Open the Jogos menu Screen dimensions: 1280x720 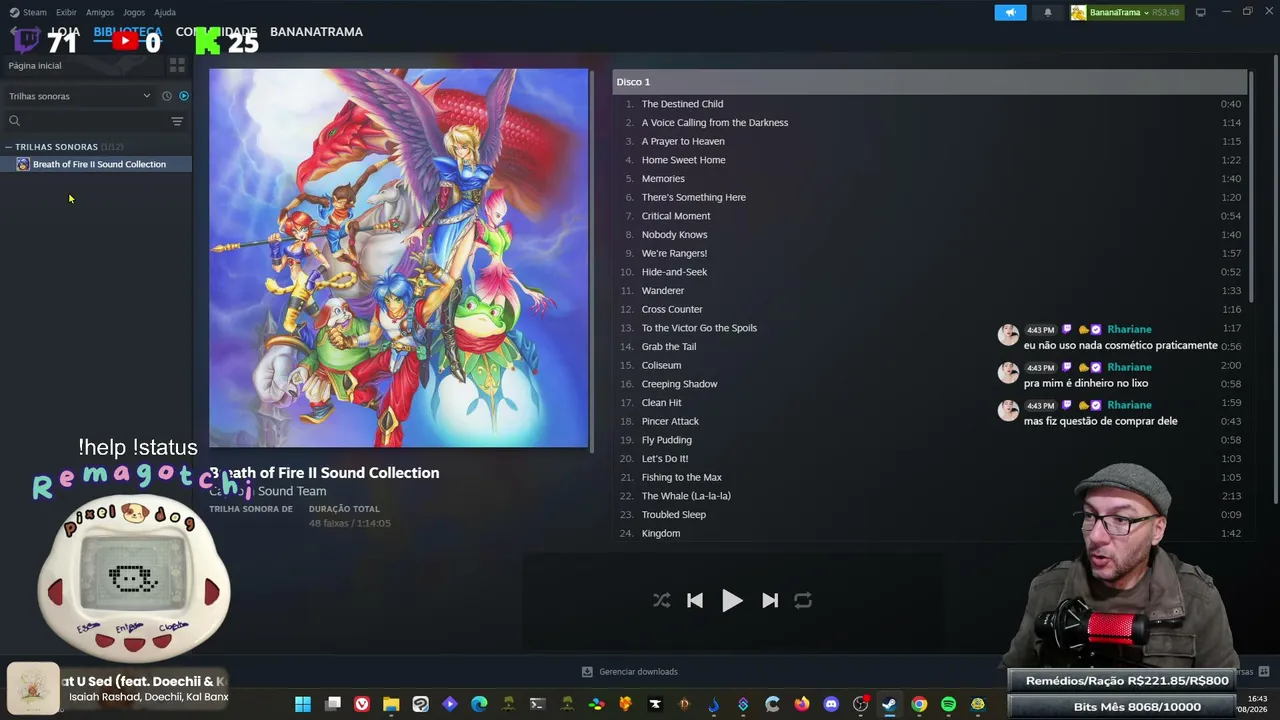coord(134,12)
